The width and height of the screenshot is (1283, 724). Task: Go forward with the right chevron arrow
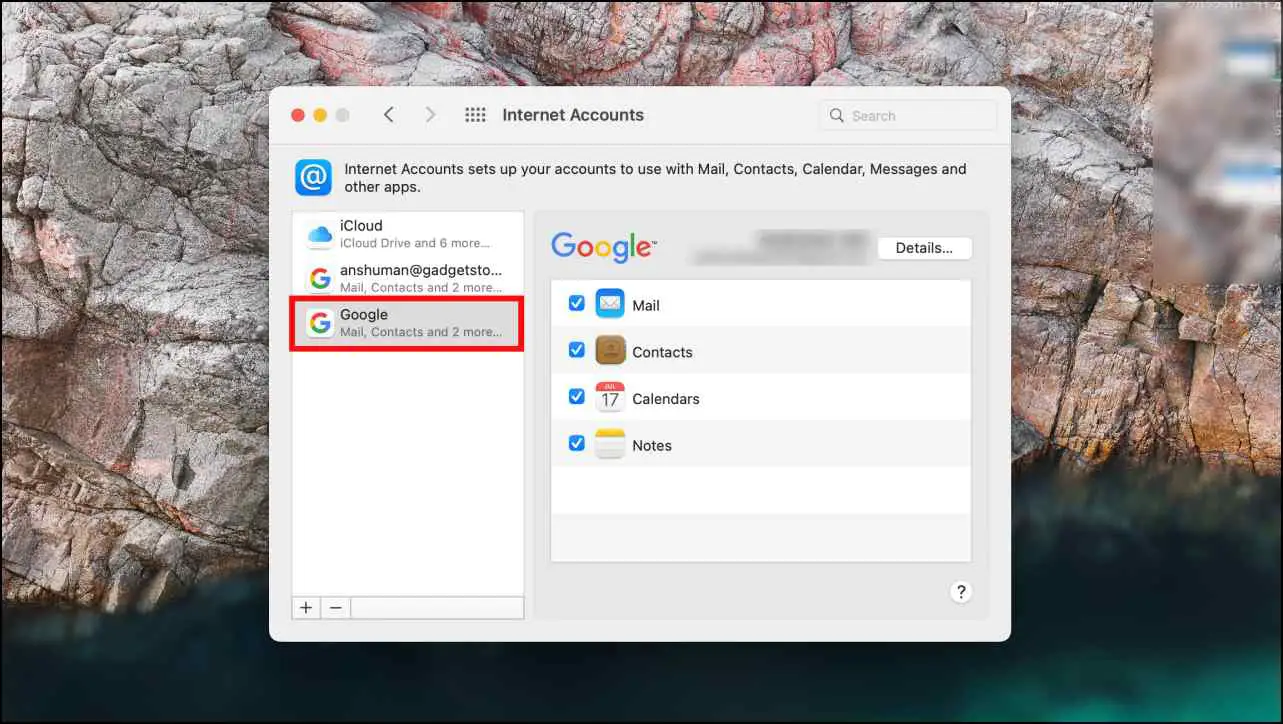tap(430, 115)
